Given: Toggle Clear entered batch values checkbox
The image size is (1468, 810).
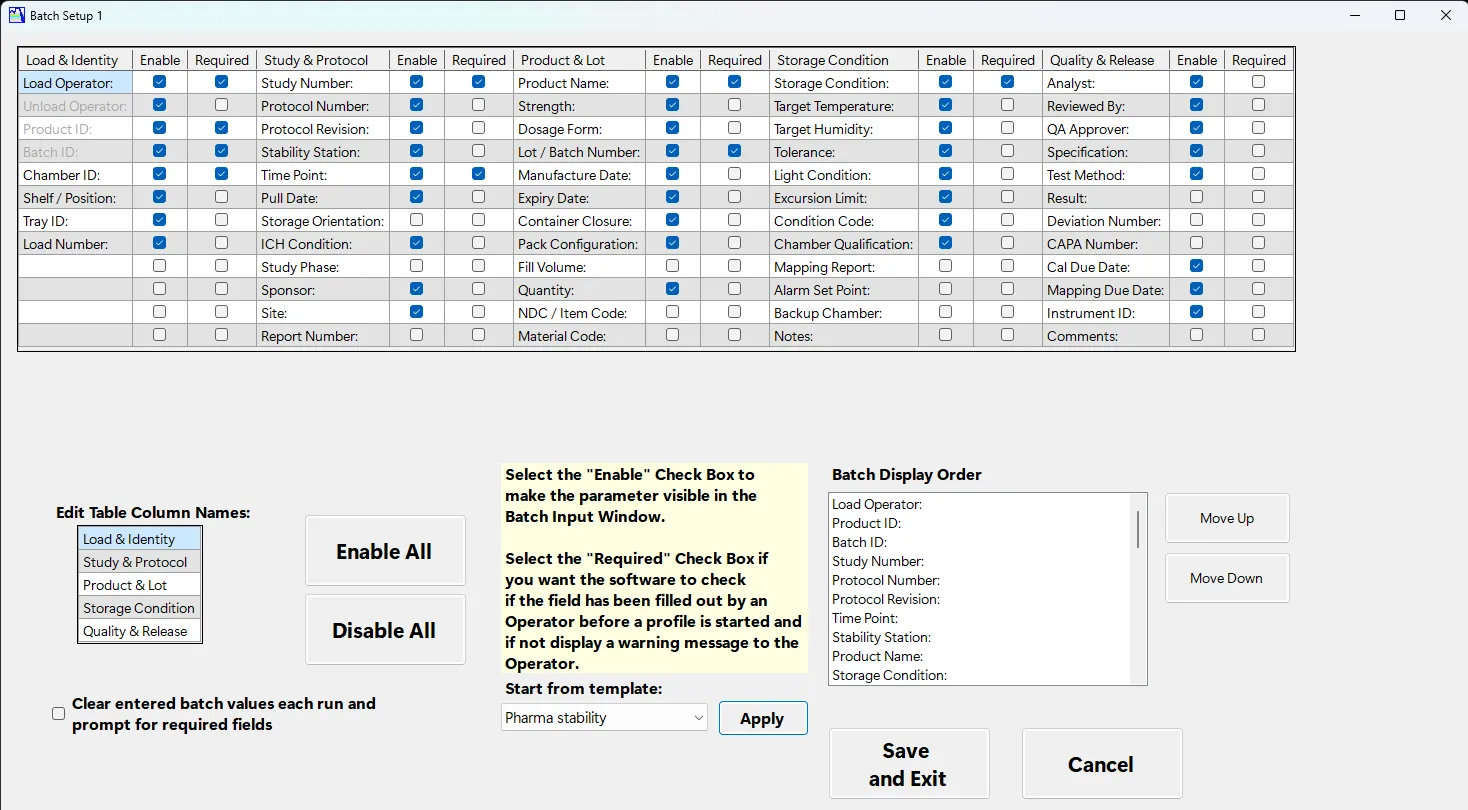Looking at the screenshot, I should (x=58, y=713).
